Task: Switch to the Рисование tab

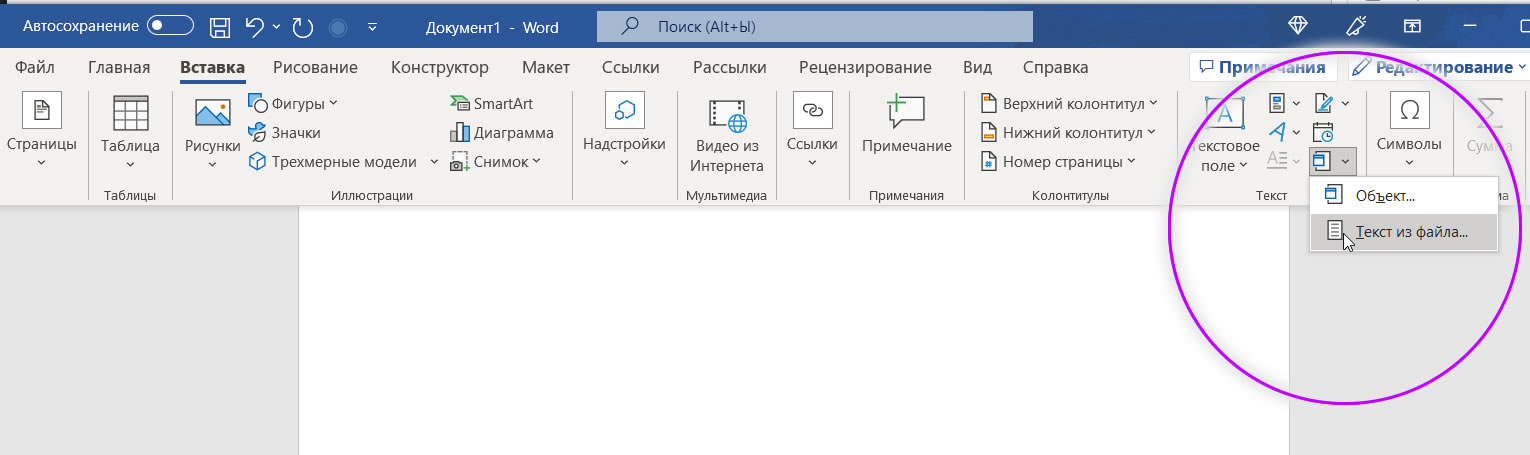Action: (316, 68)
